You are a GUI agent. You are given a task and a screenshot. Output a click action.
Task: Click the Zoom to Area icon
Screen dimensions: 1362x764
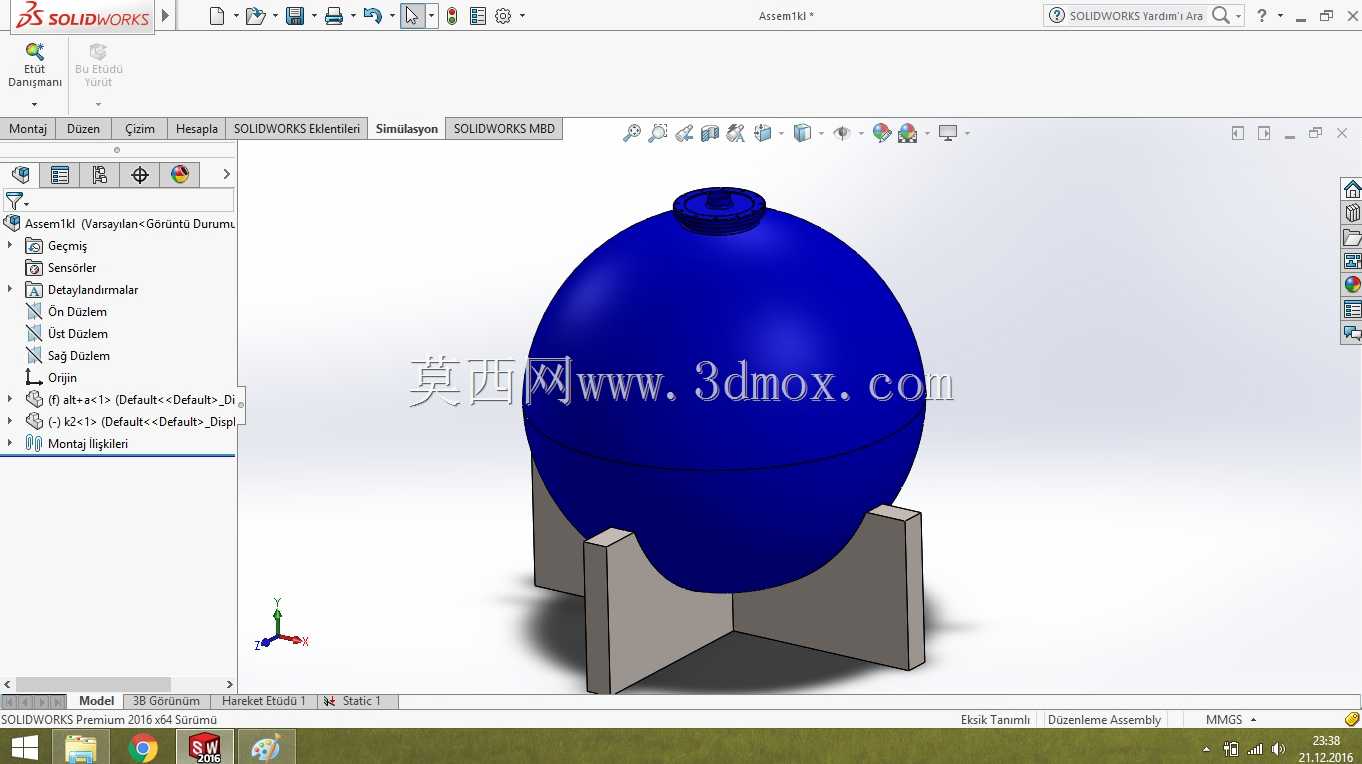(658, 133)
